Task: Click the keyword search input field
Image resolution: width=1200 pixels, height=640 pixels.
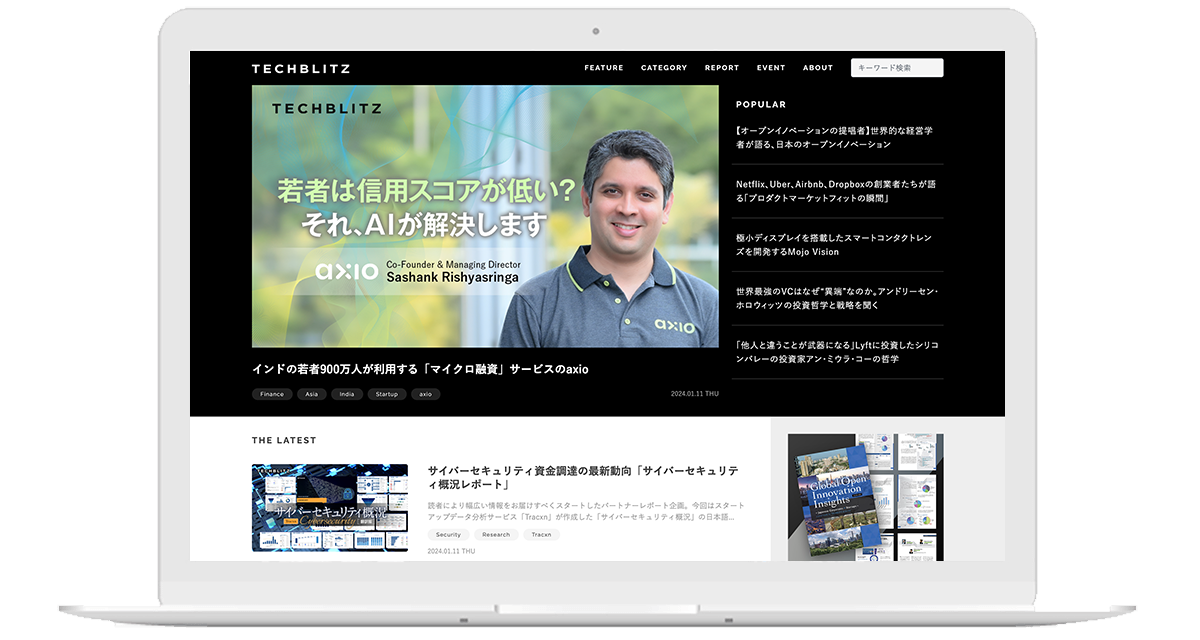Action: pos(895,67)
